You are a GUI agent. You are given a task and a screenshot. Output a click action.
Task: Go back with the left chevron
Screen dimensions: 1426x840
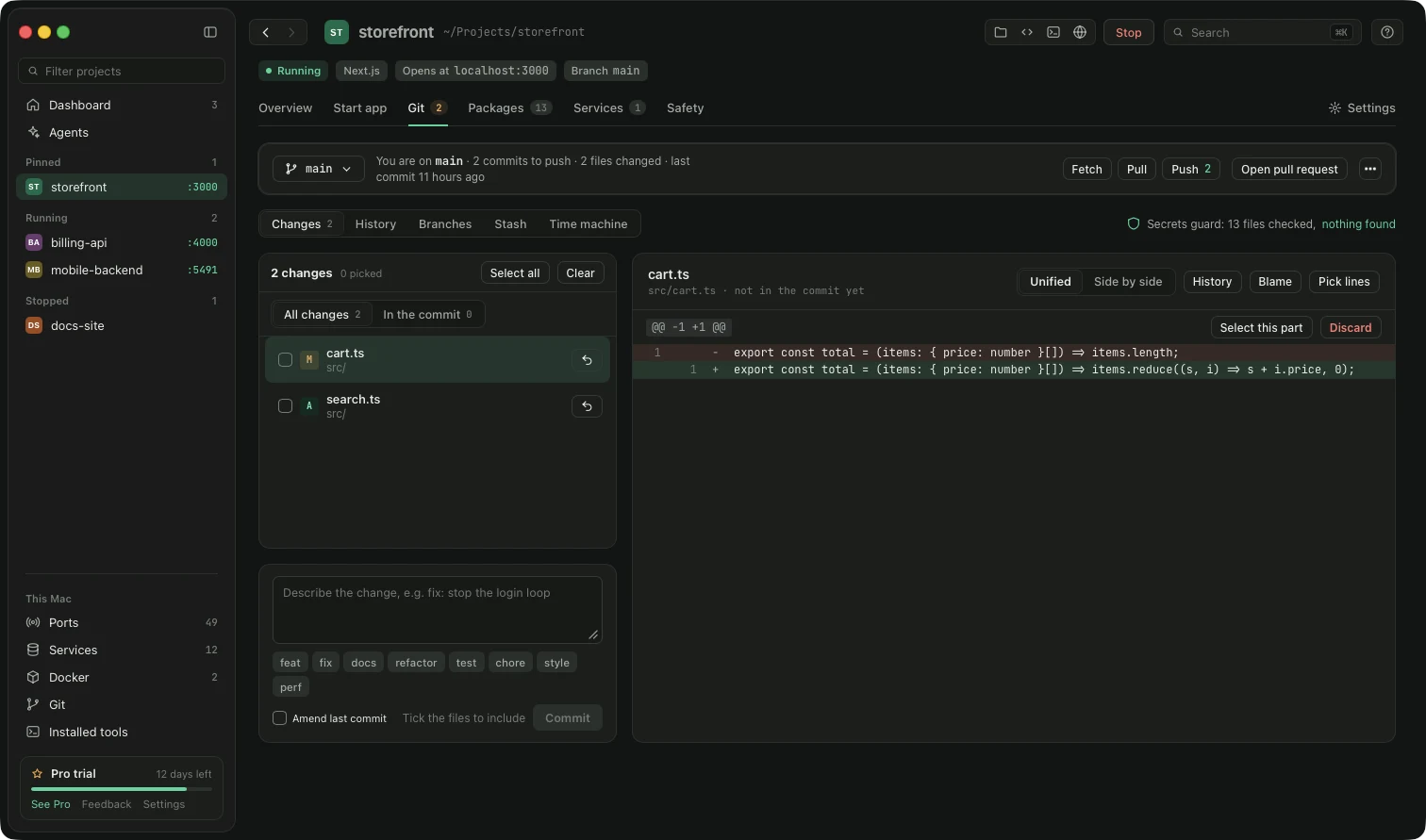(x=266, y=32)
